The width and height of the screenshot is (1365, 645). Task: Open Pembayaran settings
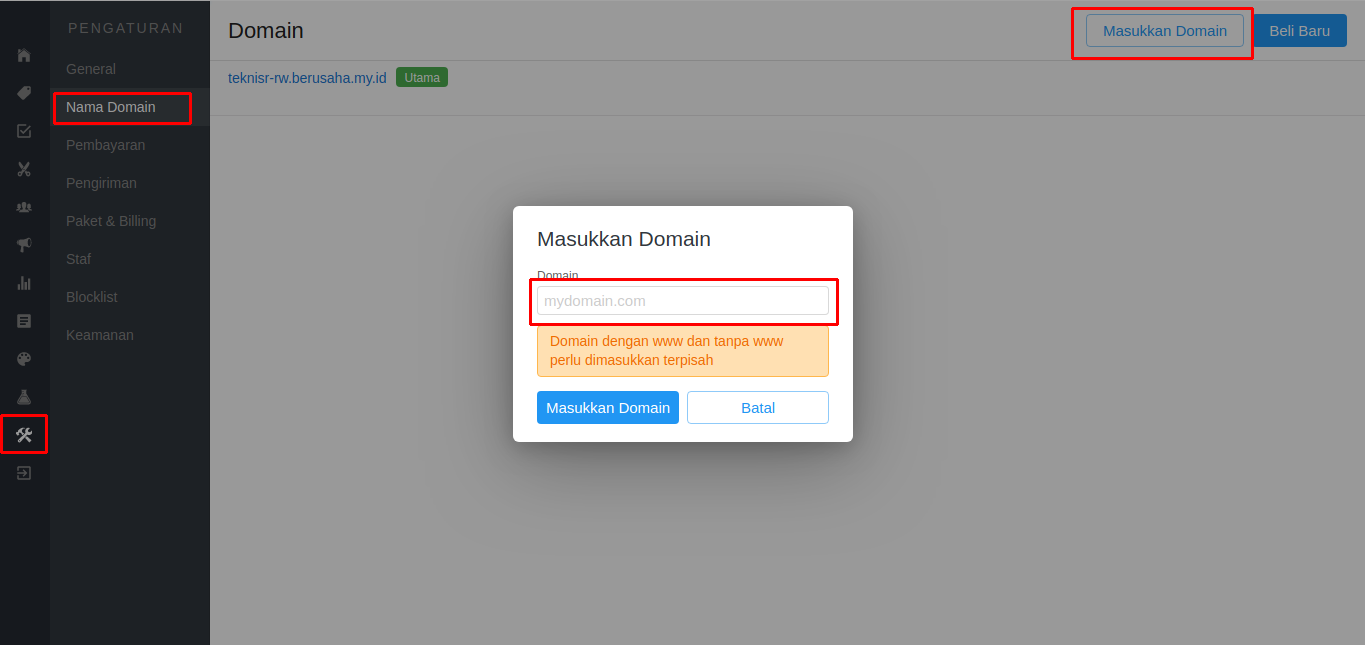coord(130,145)
